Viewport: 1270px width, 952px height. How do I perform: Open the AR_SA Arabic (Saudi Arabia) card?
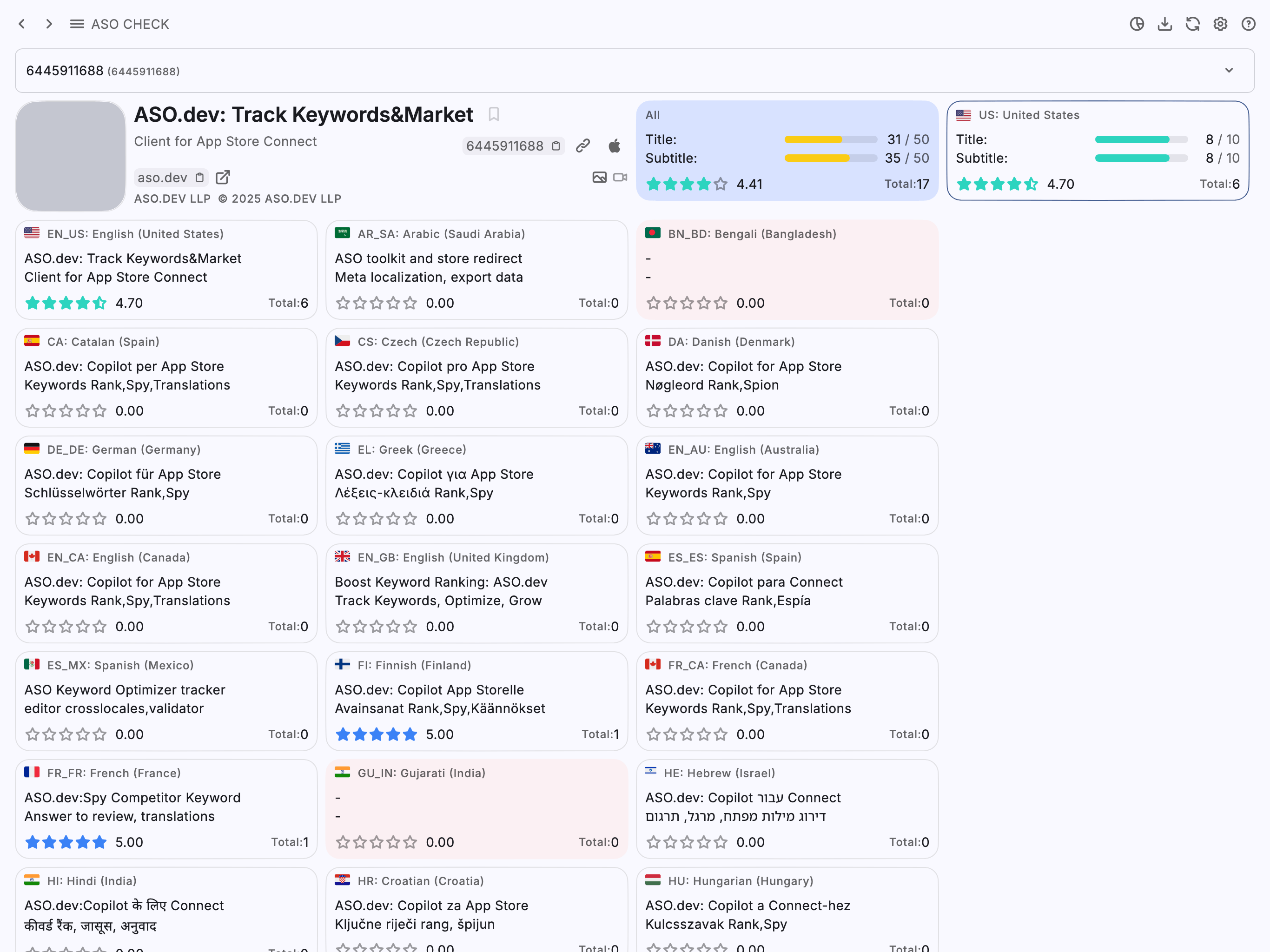(476, 270)
